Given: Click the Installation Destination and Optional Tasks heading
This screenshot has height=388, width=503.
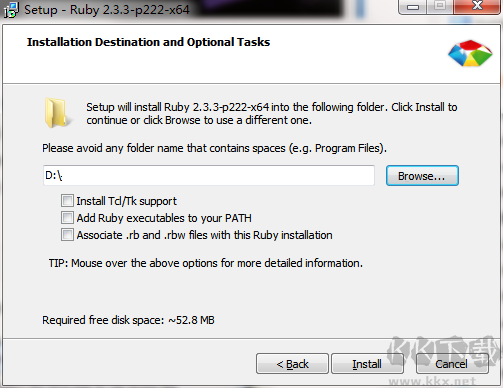Looking at the screenshot, I should [148, 42].
